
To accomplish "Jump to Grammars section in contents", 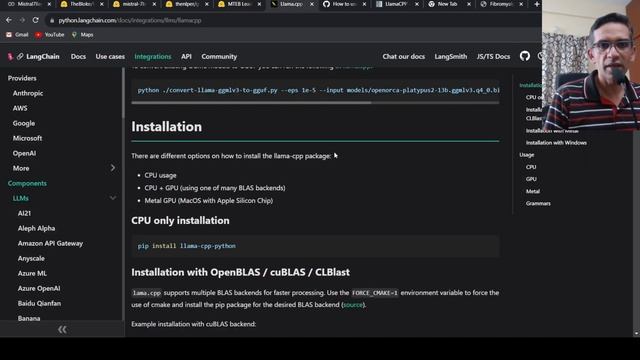I will tap(538, 203).
